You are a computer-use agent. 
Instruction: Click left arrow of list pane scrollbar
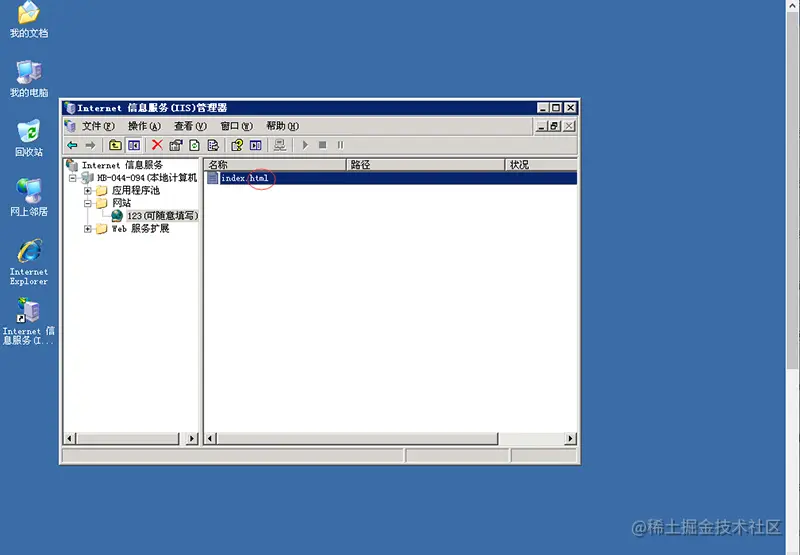click(x=210, y=438)
